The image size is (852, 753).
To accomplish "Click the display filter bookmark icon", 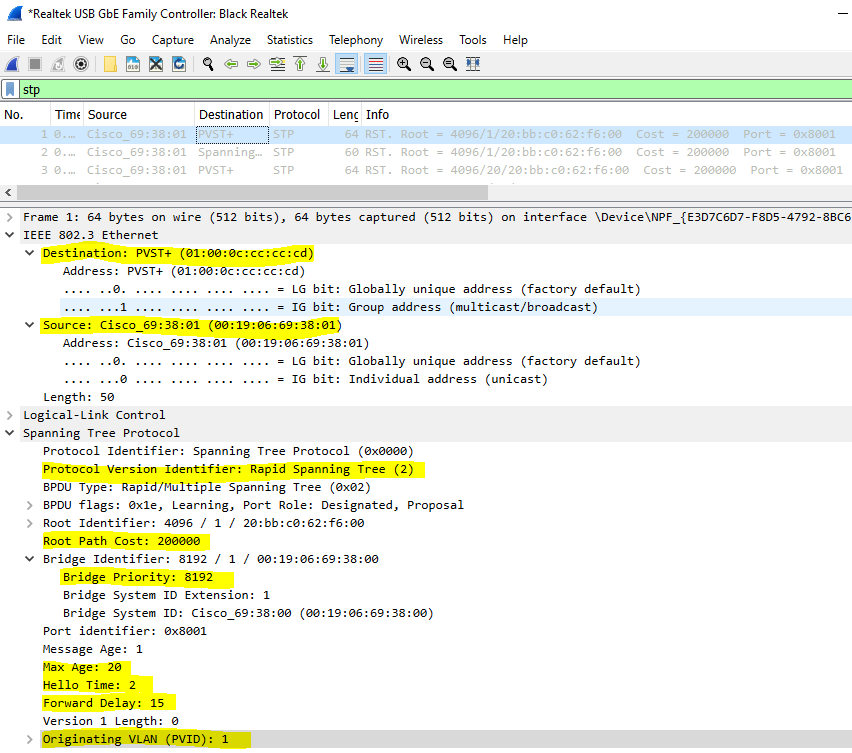I will [x=10, y=89].
